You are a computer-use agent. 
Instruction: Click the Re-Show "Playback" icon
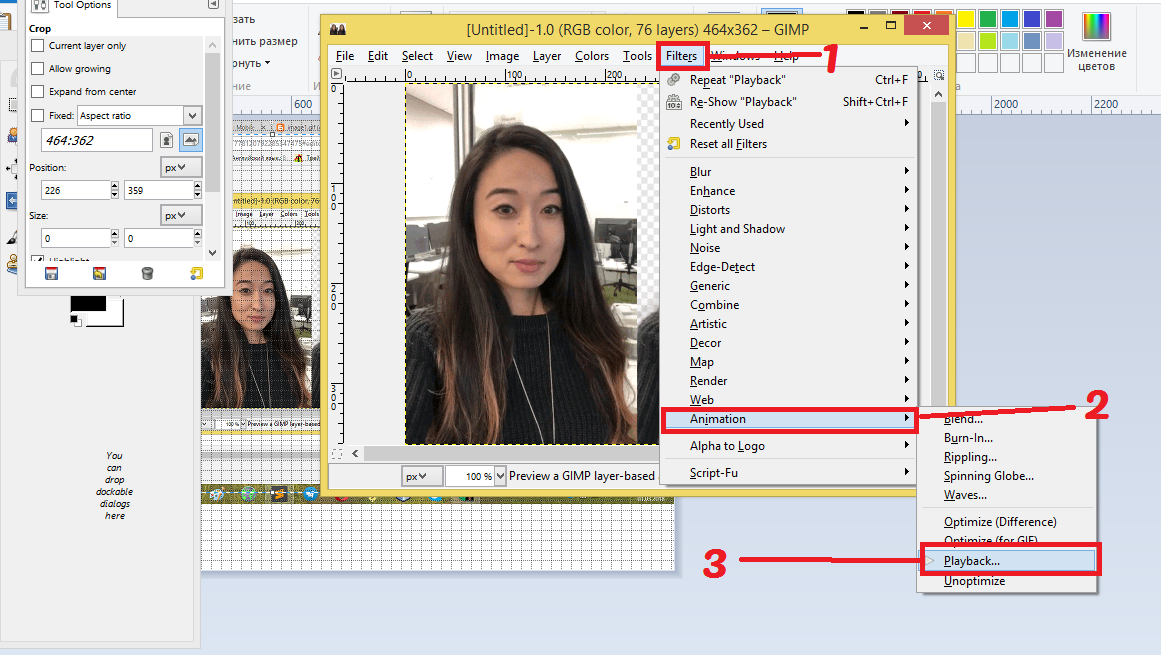[x=674, y=102]
